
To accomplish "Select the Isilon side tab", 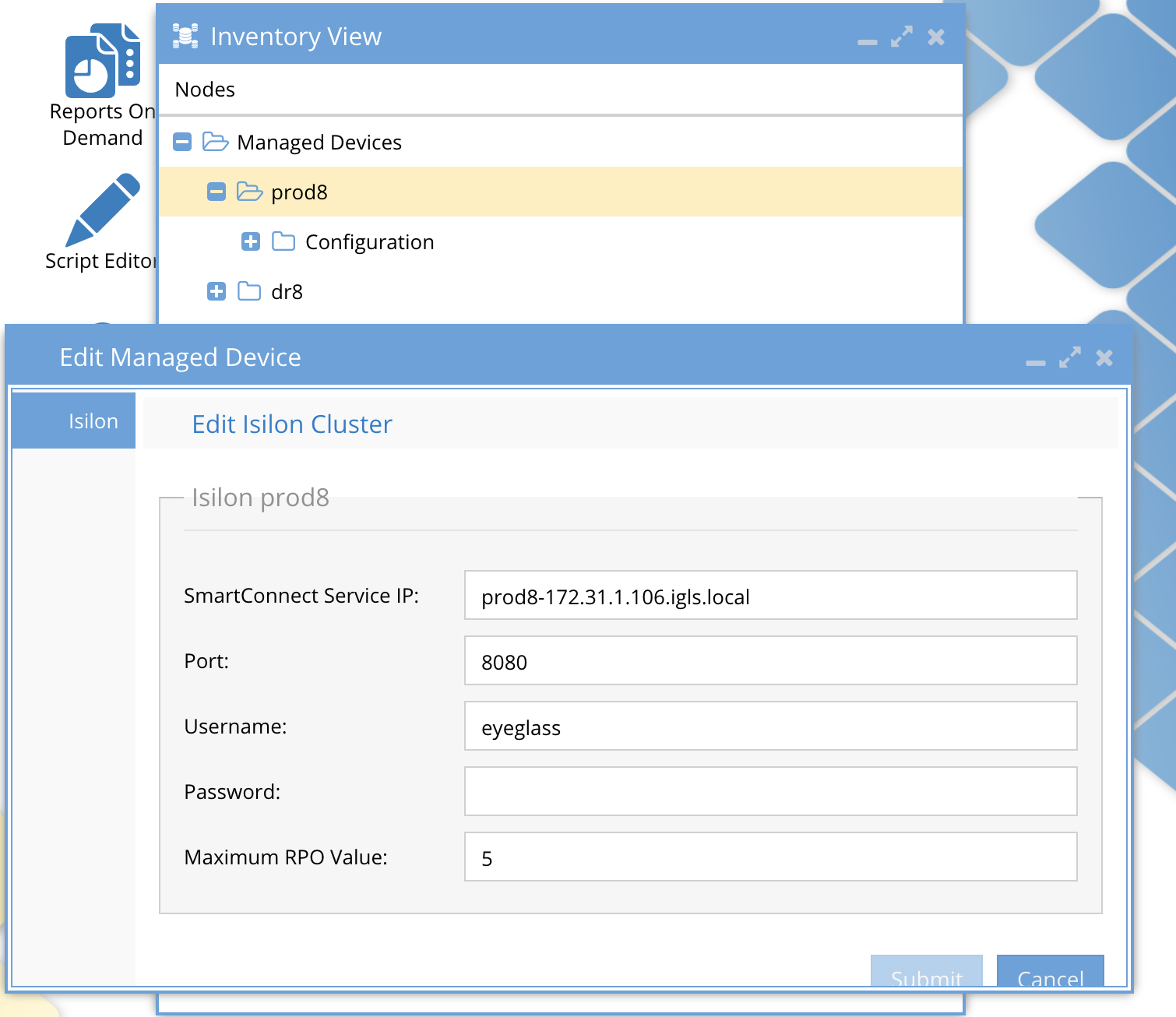I will tap(74, 421).
